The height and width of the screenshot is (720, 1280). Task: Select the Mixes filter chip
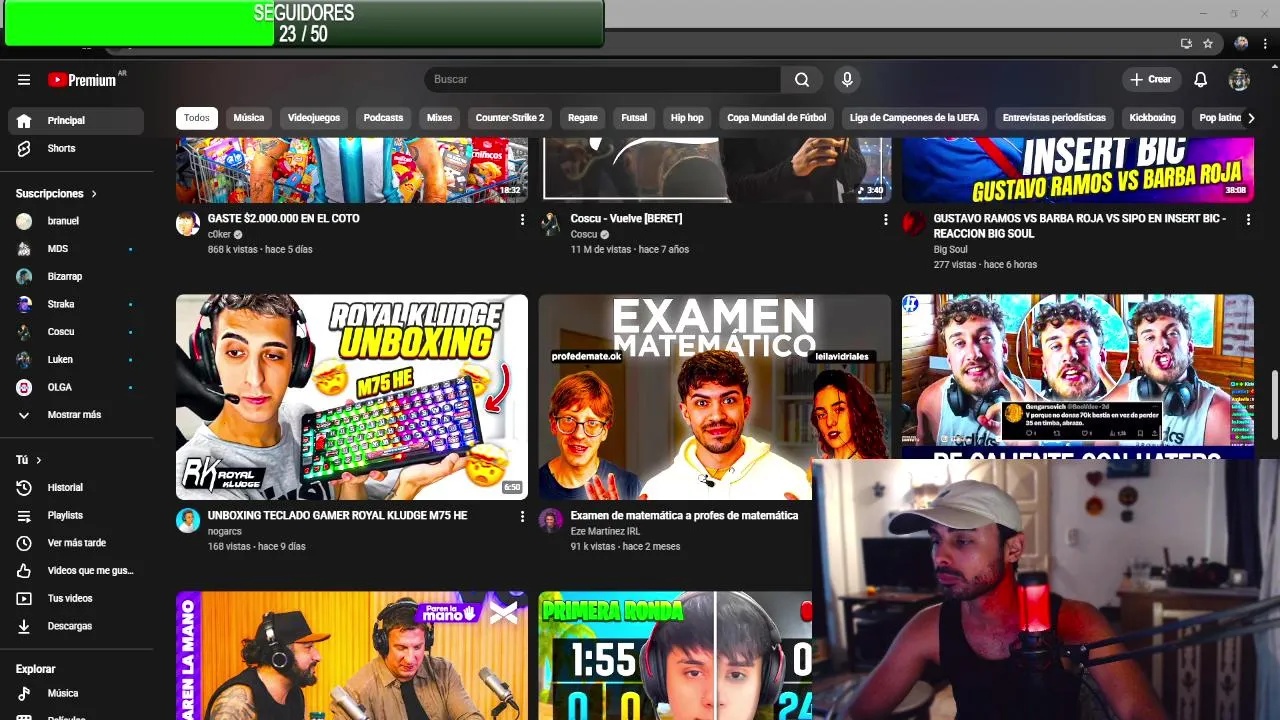click(x=439, y=118)
